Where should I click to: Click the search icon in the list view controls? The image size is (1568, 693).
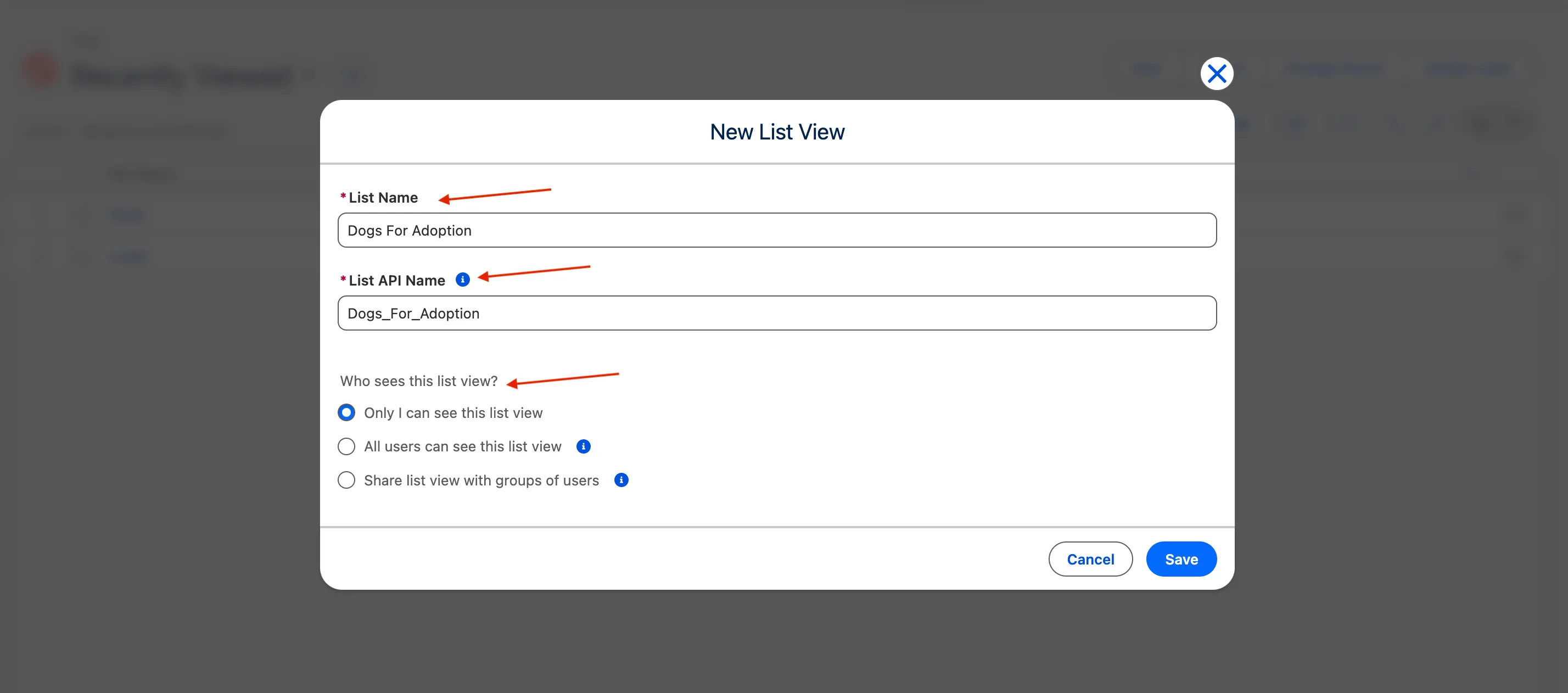[1244, 124]
